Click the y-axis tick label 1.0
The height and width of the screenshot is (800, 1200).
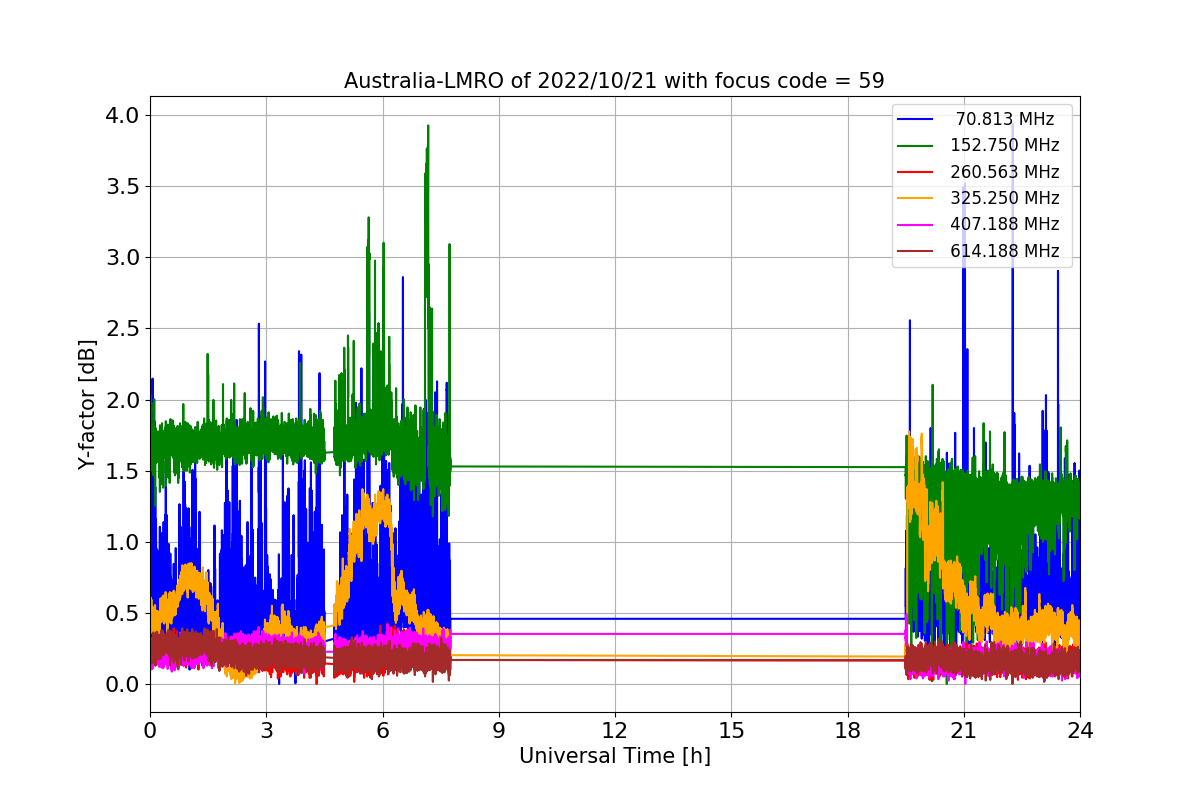(123, 542)
